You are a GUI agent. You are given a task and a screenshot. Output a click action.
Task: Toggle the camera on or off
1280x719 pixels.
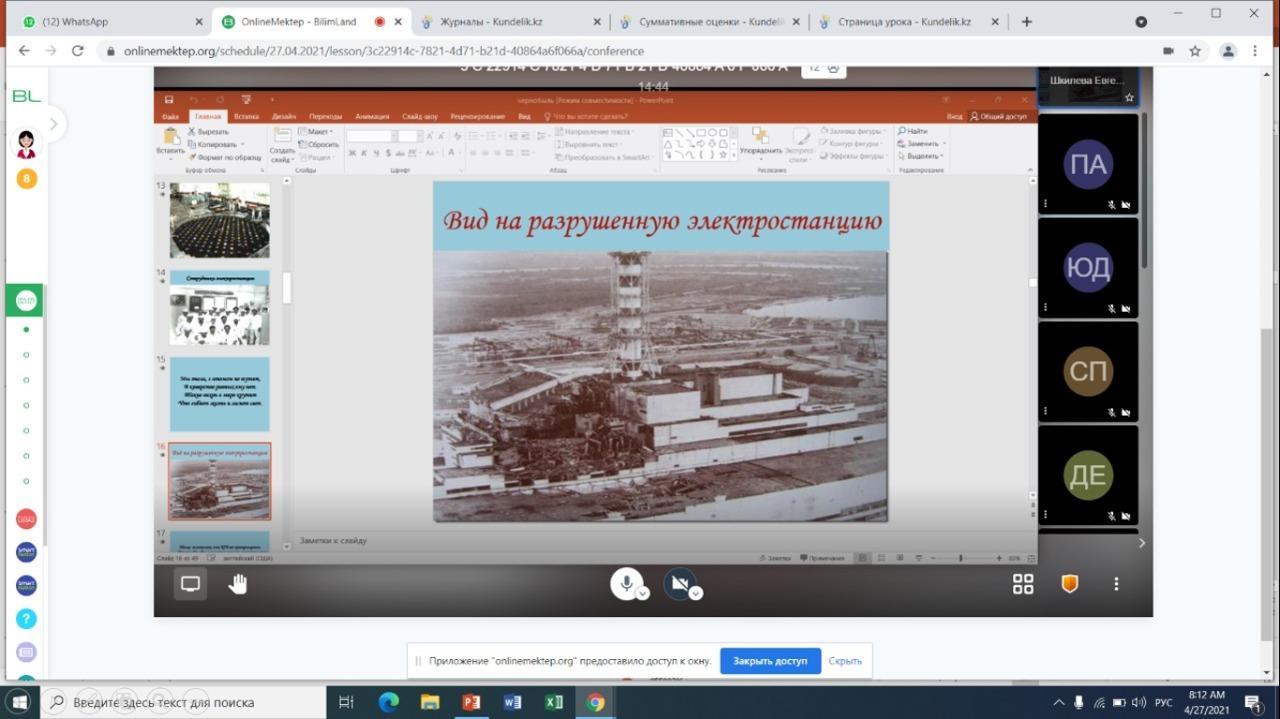tap(679, 582)
